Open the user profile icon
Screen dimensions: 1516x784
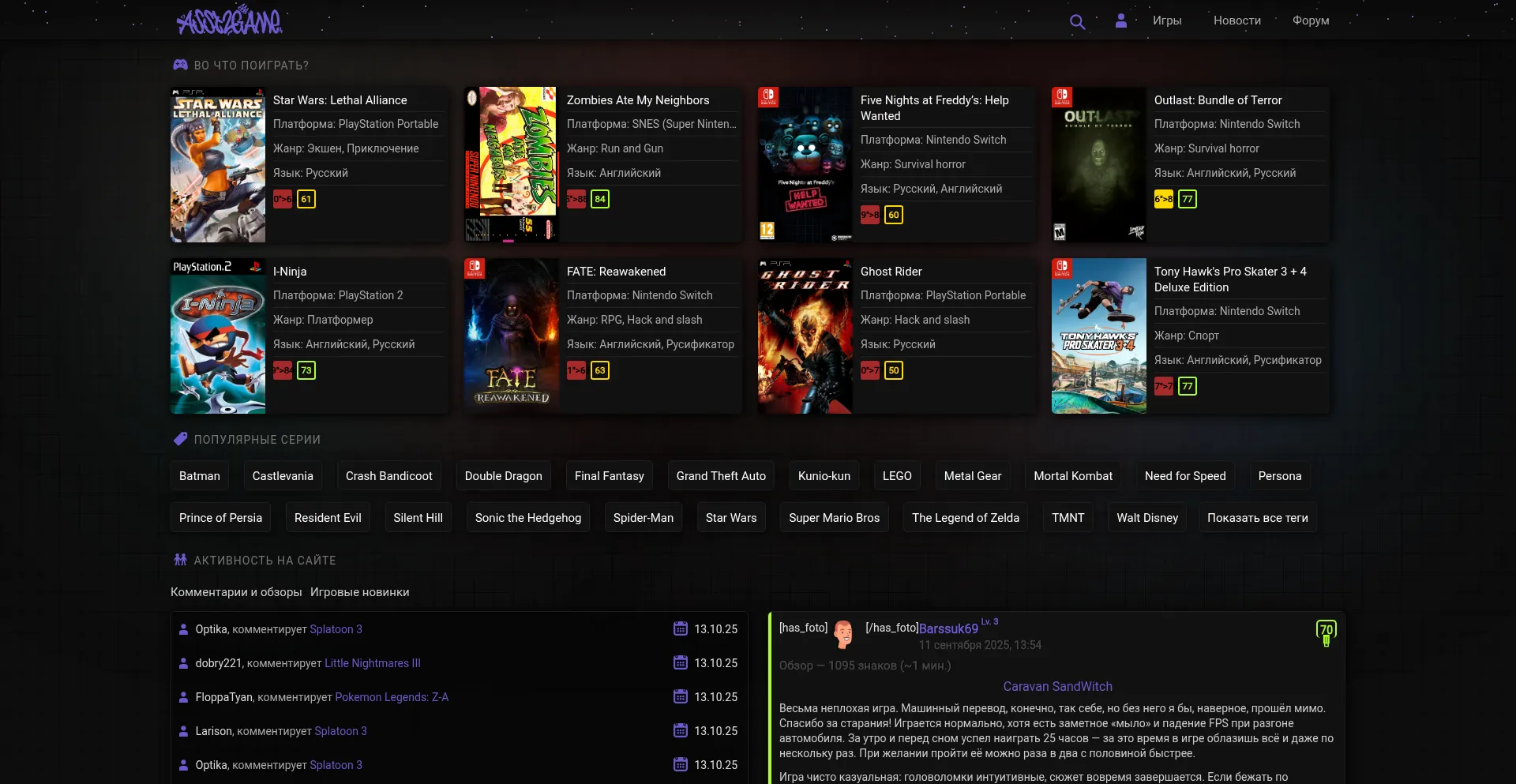click(1120, 21)
